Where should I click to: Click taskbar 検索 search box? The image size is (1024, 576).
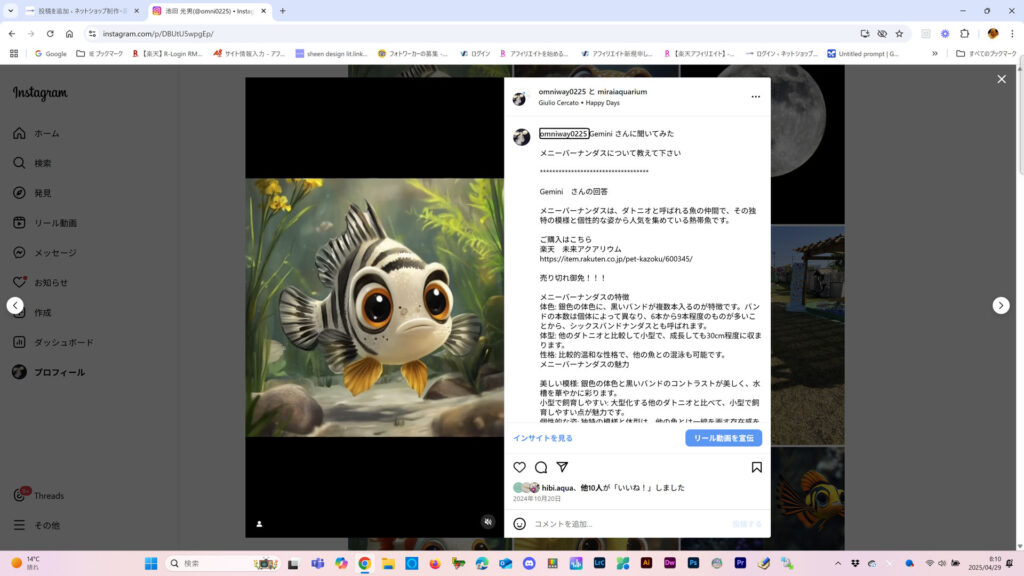222,564
